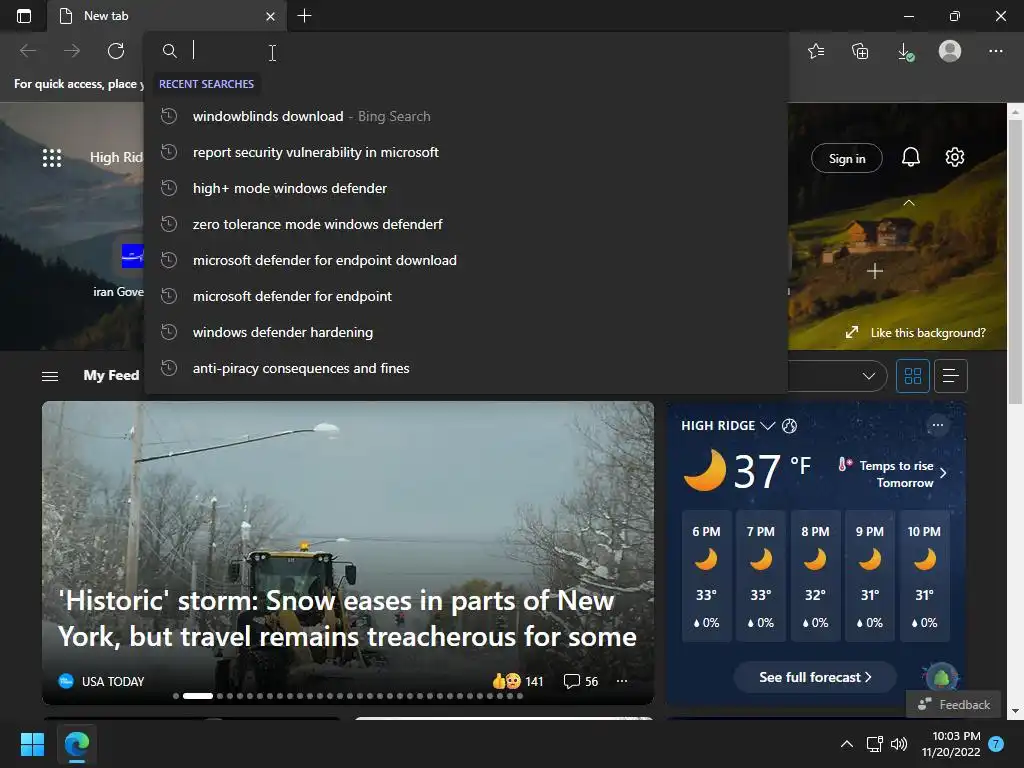The width and height of the screenshot is (1024, 768).
Task: Select 'windows defender hardening' suggestion
Action: [x=466, y=332]
